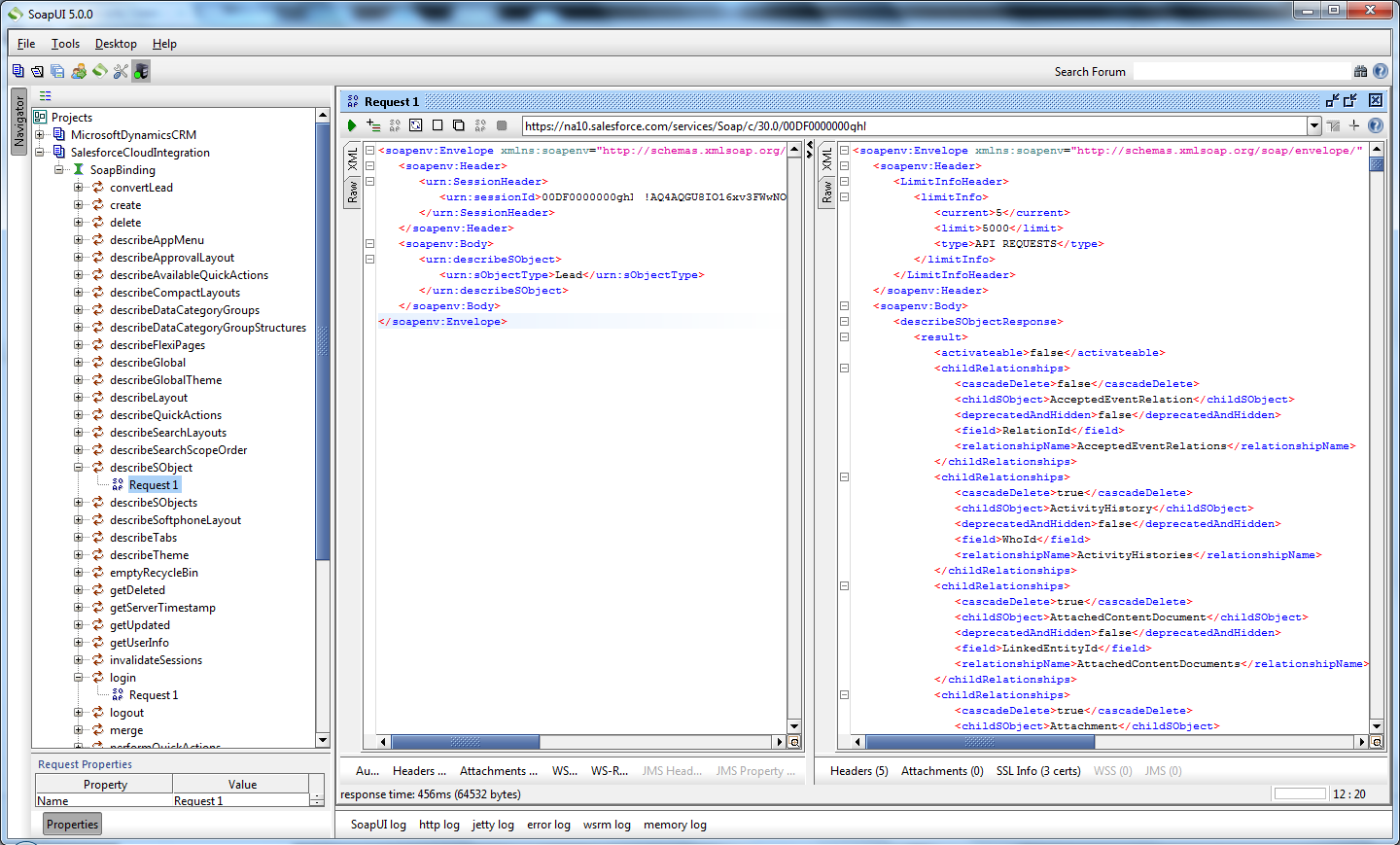This screenshot has height=845, width=1400.
Task: Click the binoculars search forum icon
Action: 1360,71
